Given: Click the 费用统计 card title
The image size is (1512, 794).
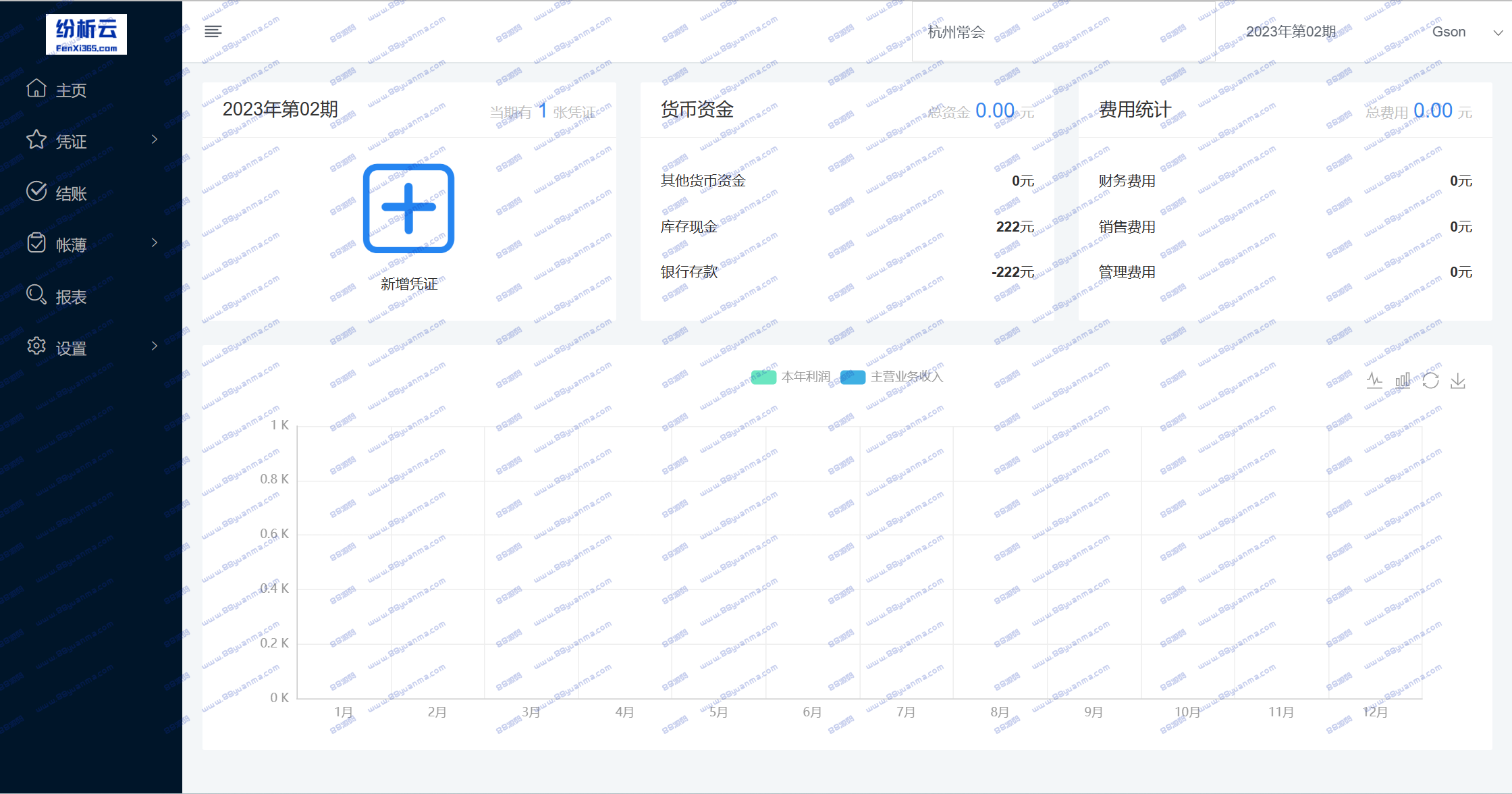Looking at the screenshot, I should coord(1135,109).
